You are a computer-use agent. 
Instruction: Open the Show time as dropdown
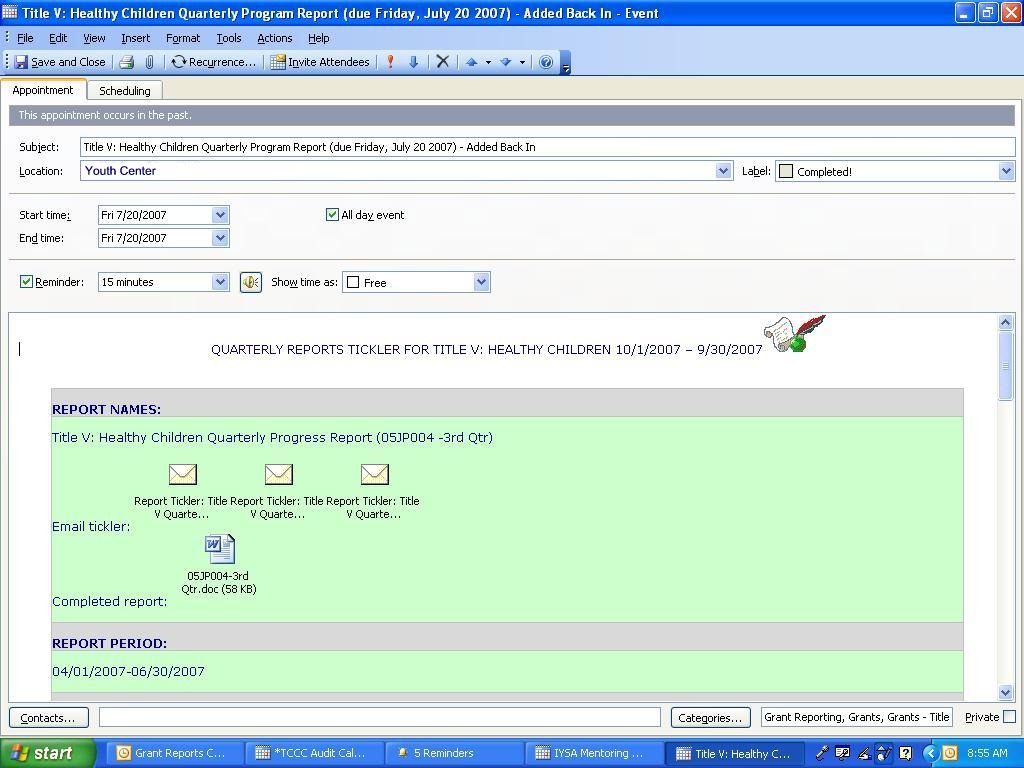(481, 282)
